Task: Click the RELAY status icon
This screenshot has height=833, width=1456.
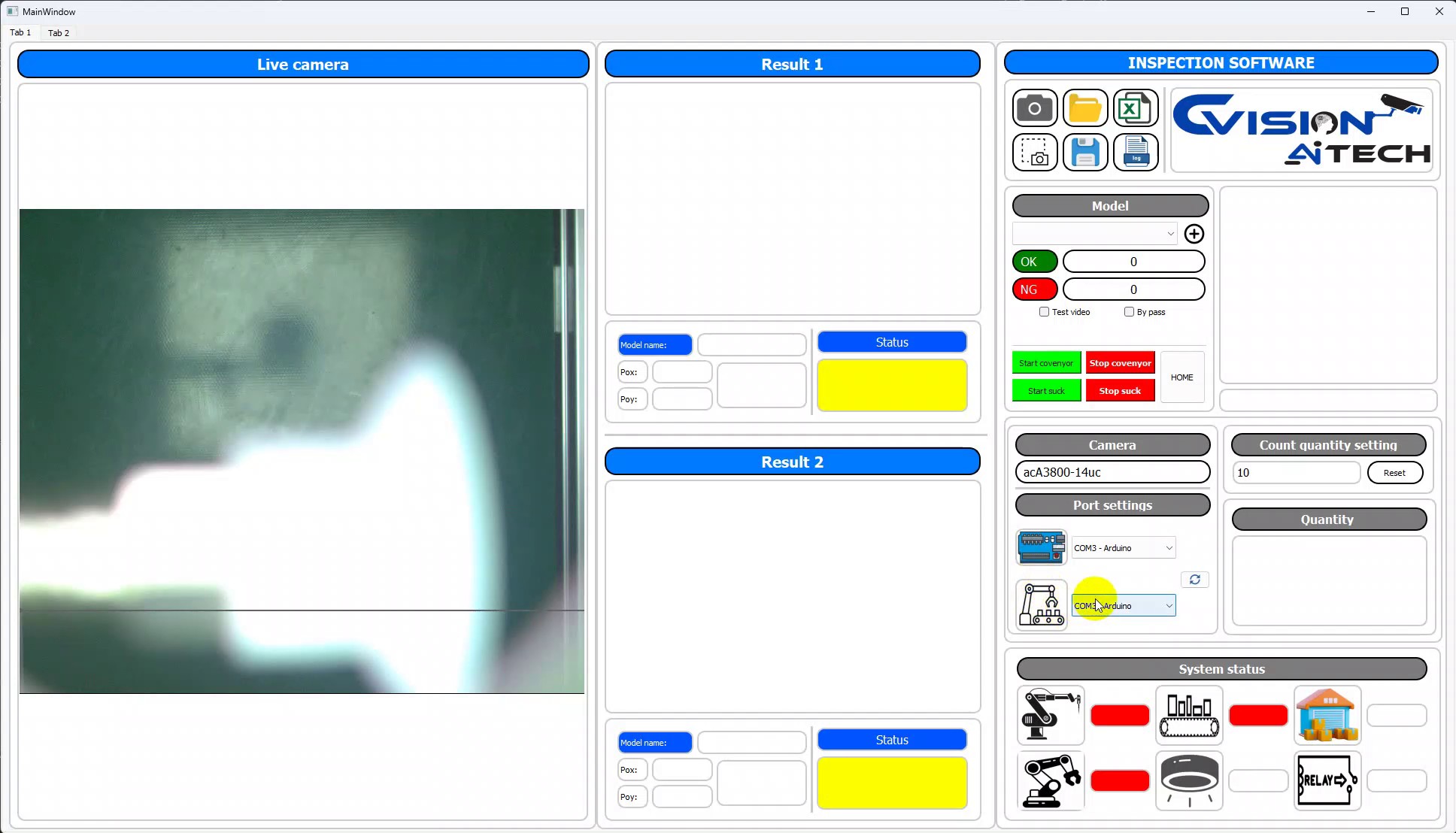Action: point(1327,780)
